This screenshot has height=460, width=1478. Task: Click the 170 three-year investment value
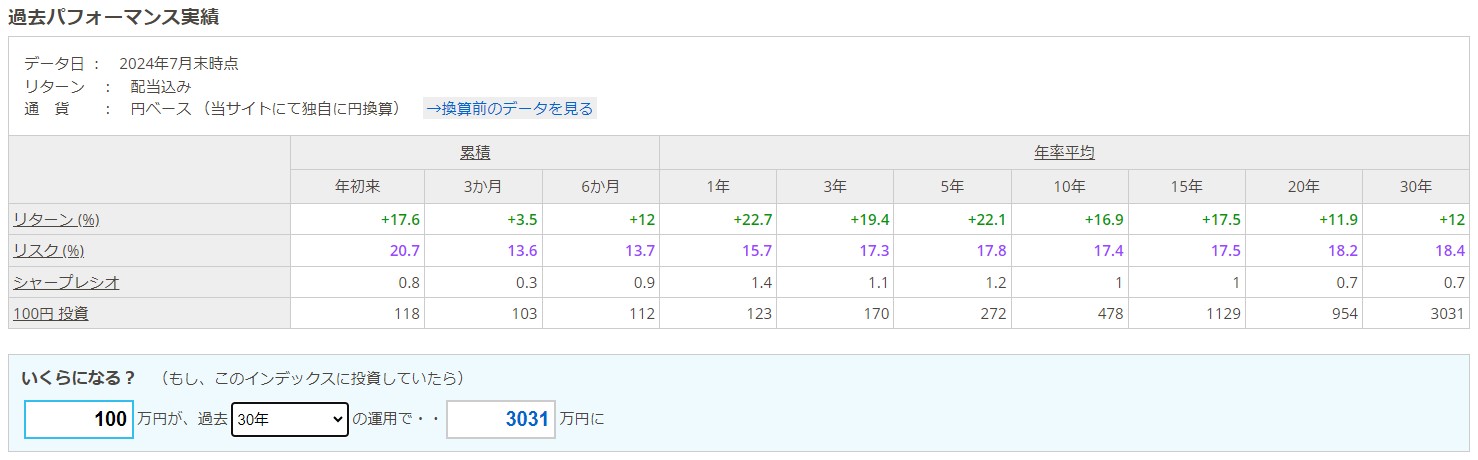coord(876,314)
